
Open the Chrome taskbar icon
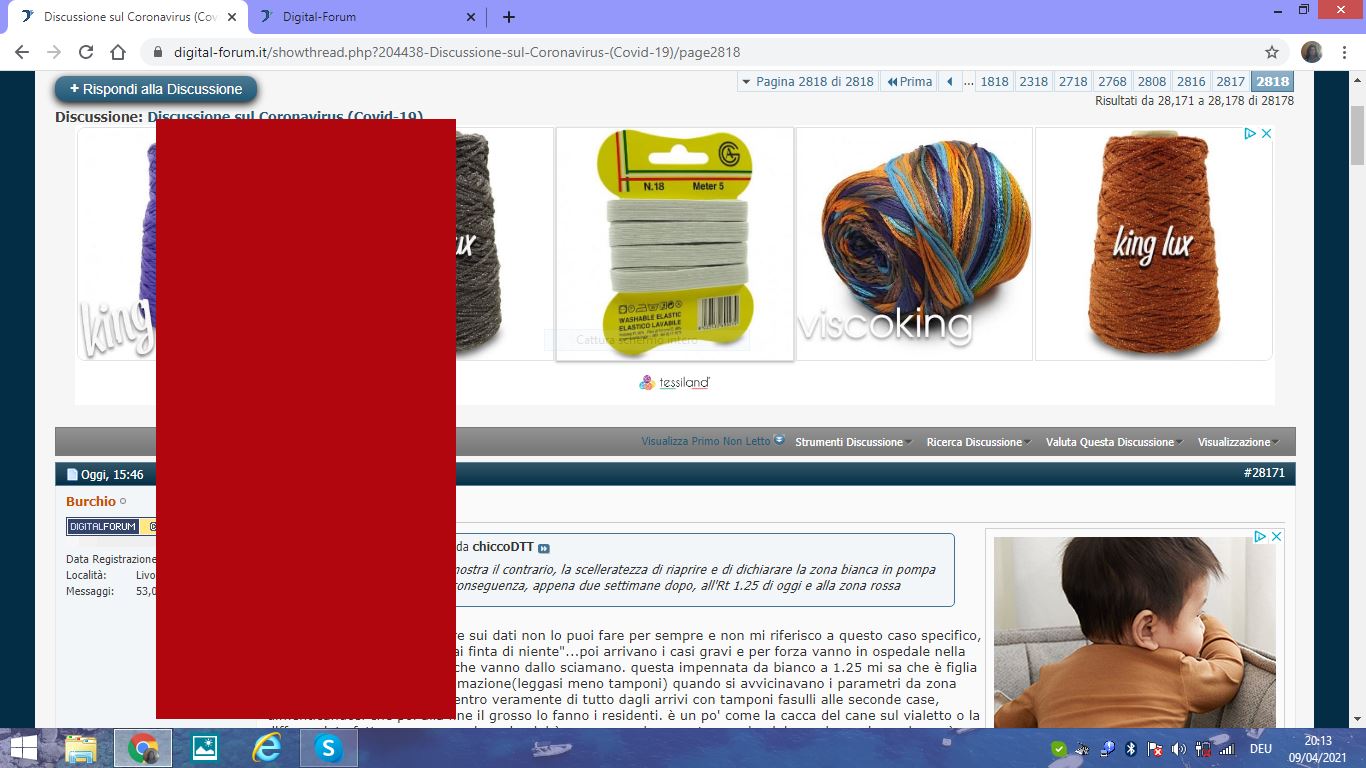143,748
